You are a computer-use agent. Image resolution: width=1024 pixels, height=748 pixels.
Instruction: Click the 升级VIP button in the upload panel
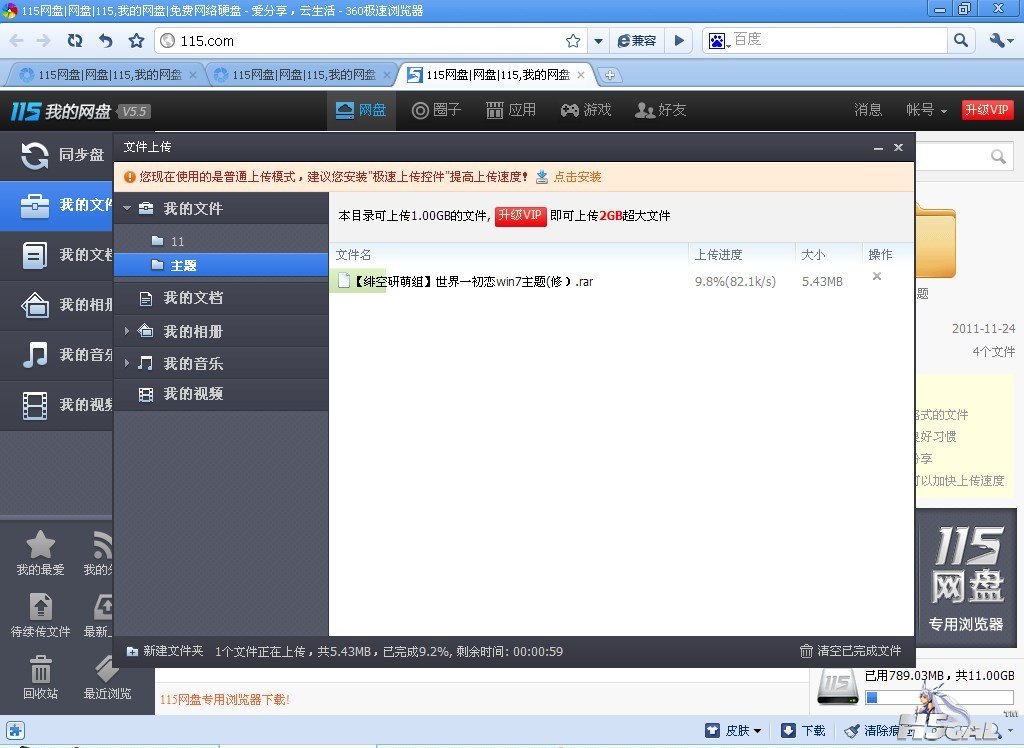pyautogui.click(x=520, y=216)
